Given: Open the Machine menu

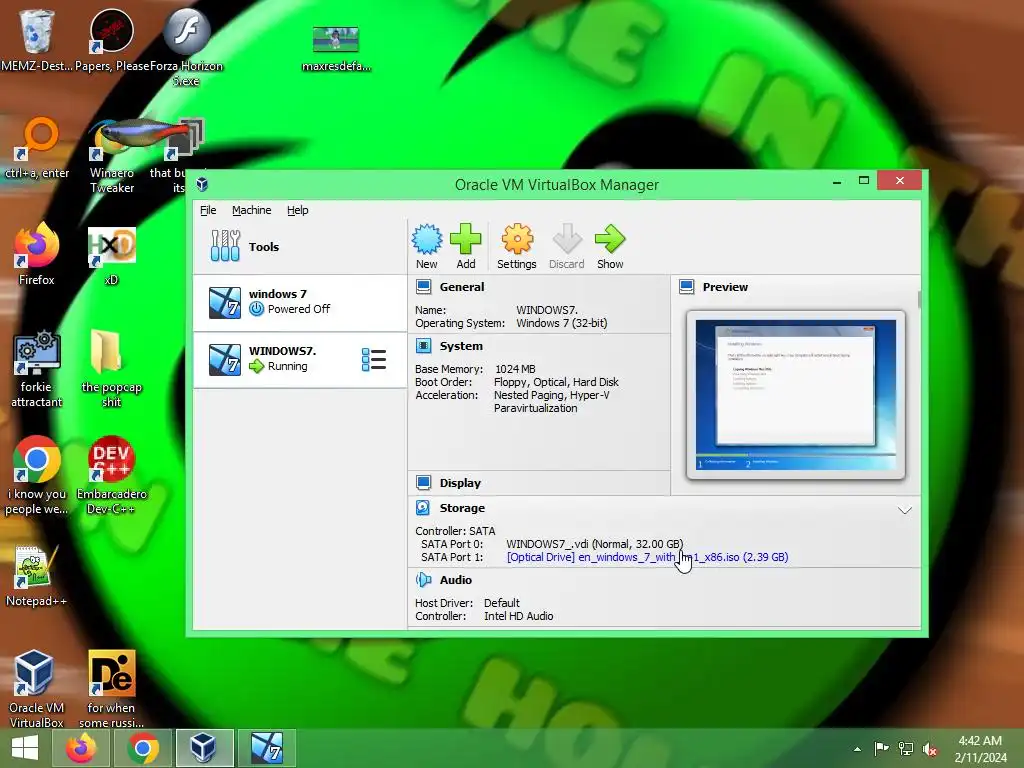Looking at the screenshot, I should point(251,210).
